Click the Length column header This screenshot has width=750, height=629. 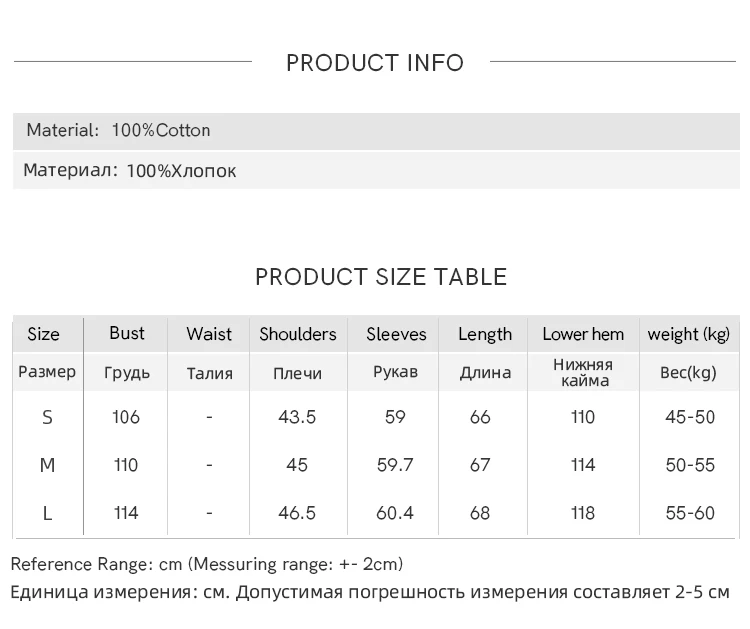485,334
